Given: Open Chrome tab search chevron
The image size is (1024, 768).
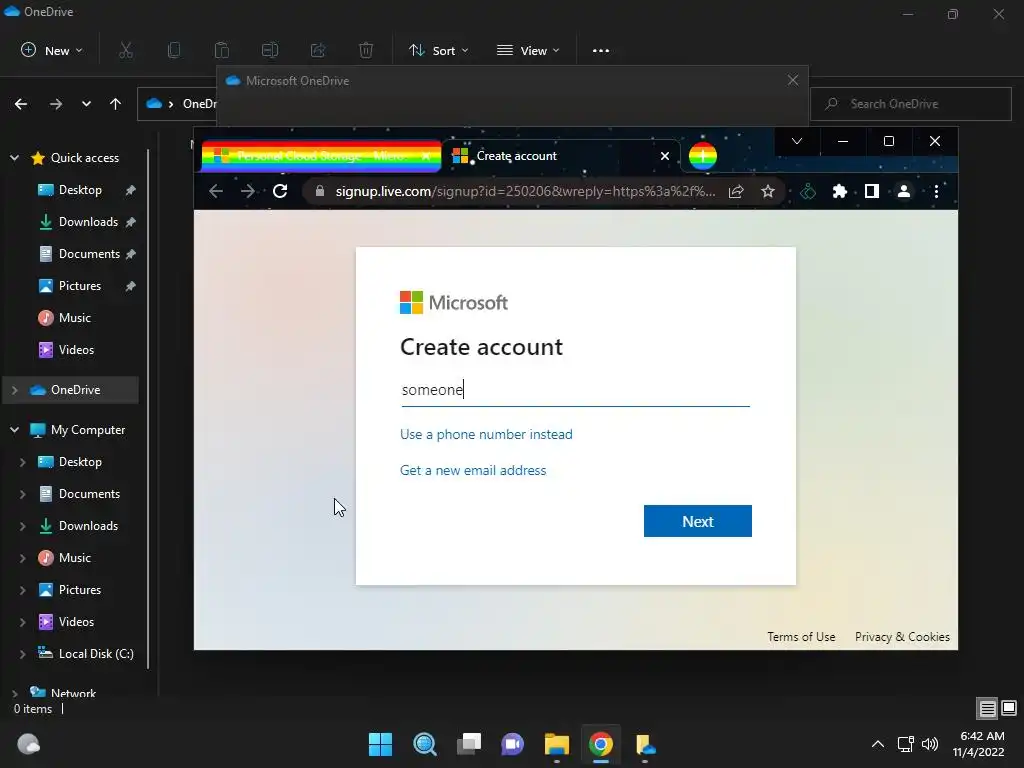Looking at the screenshot, I should pyautogui.click(x=797, y=141).
